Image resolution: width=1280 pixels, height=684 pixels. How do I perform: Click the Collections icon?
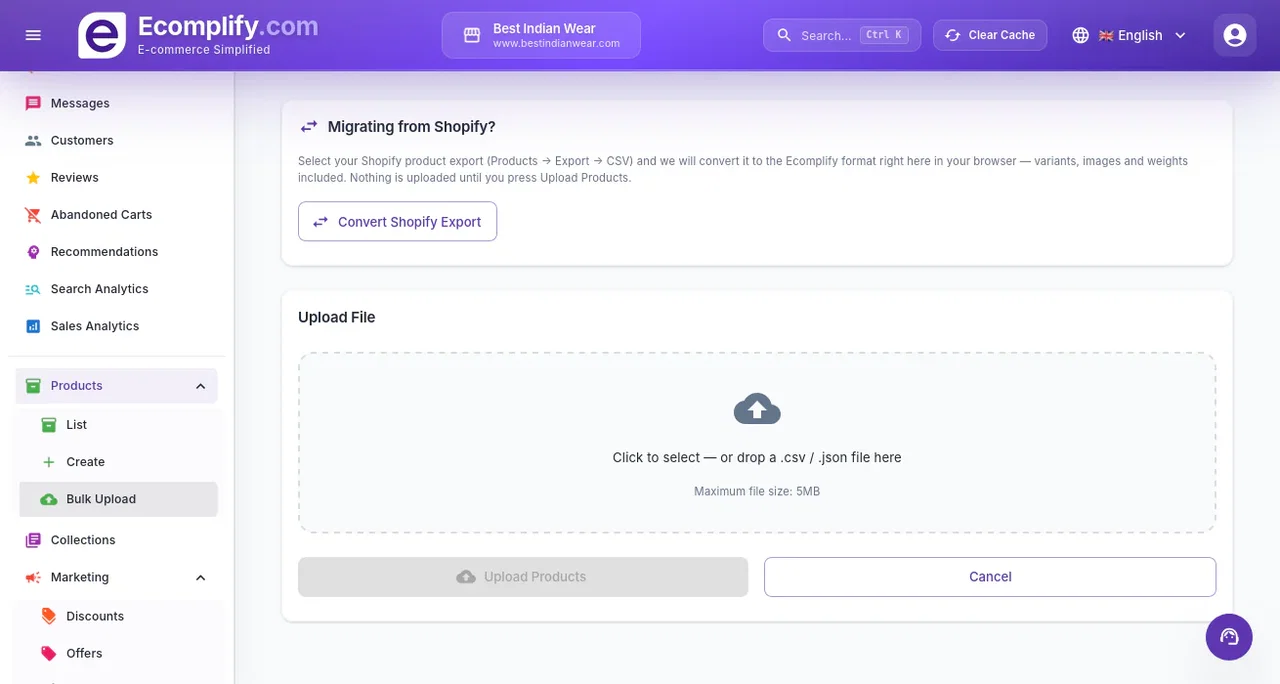[x=33, y=540]
